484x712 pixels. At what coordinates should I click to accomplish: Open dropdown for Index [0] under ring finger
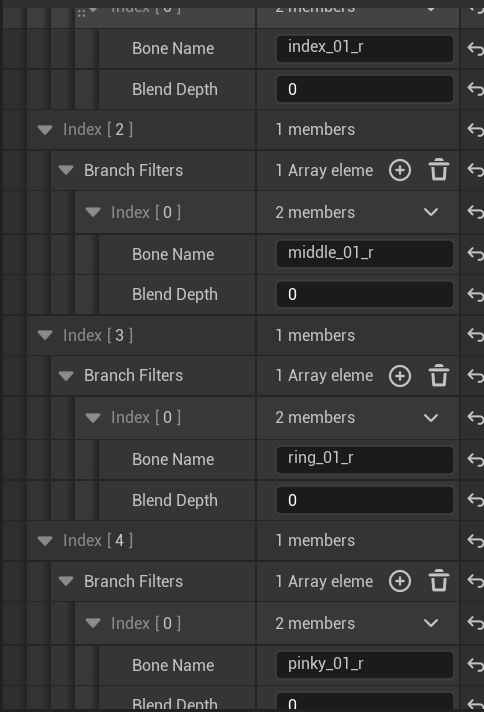tap(431, 418)
